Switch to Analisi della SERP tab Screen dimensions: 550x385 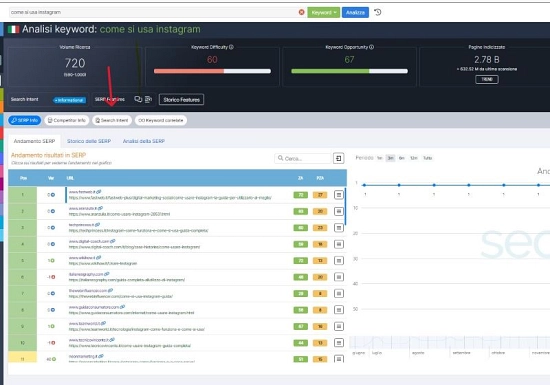pyautogui.click(x=143, y=141)
